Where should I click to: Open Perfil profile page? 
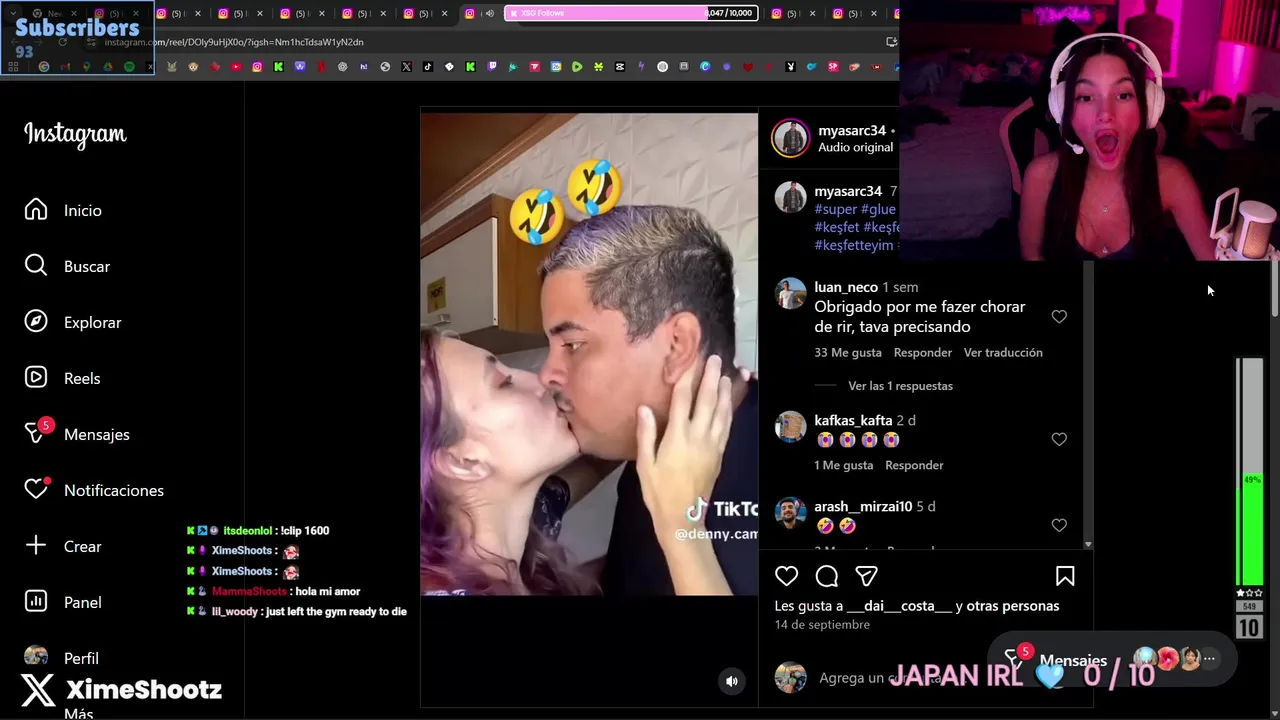pos(62,657)
